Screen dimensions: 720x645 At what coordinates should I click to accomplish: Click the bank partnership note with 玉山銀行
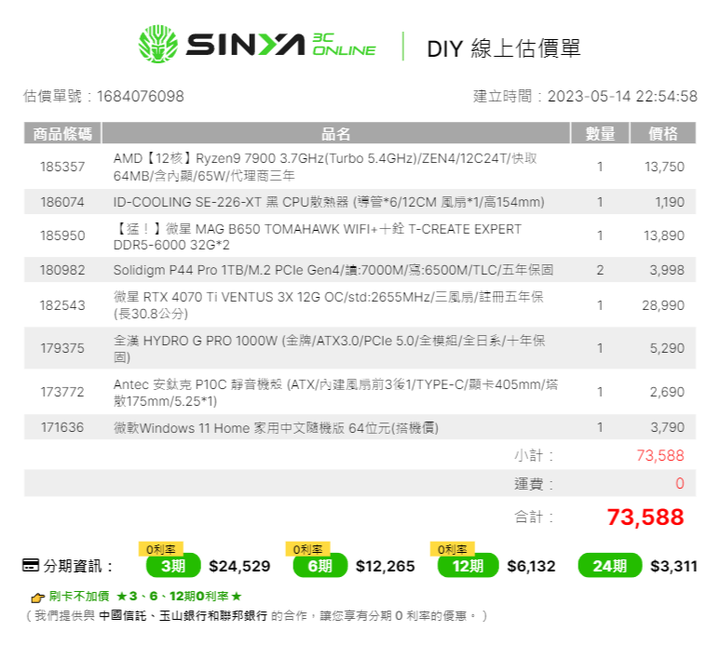(256, 616)
